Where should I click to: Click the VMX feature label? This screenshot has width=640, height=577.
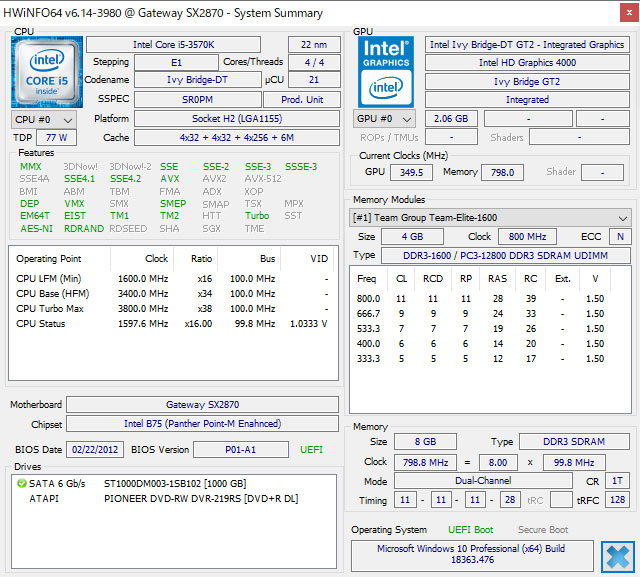74,204
